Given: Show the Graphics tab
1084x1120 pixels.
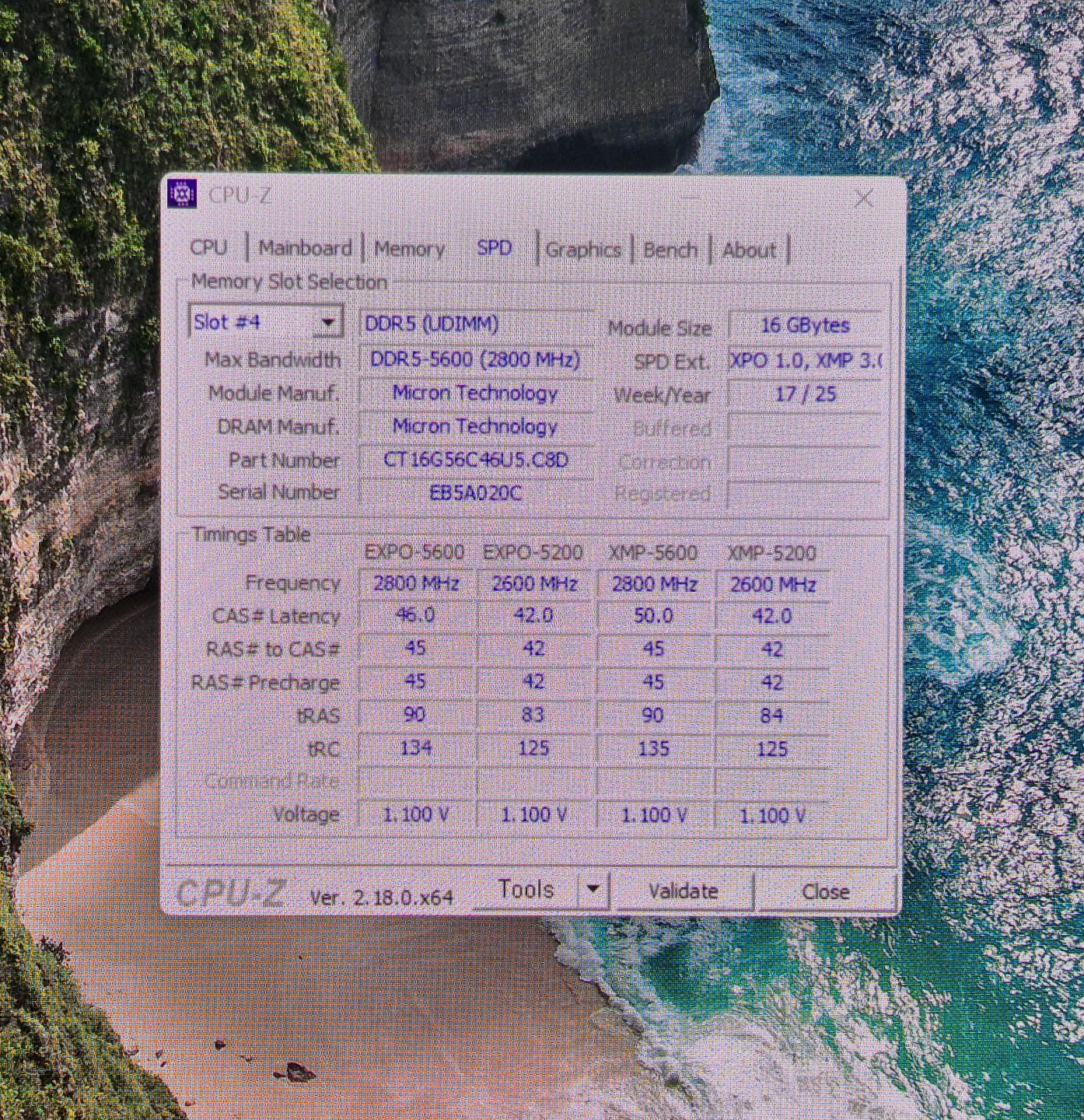Looking at the screenshot, I should [583, 250].
